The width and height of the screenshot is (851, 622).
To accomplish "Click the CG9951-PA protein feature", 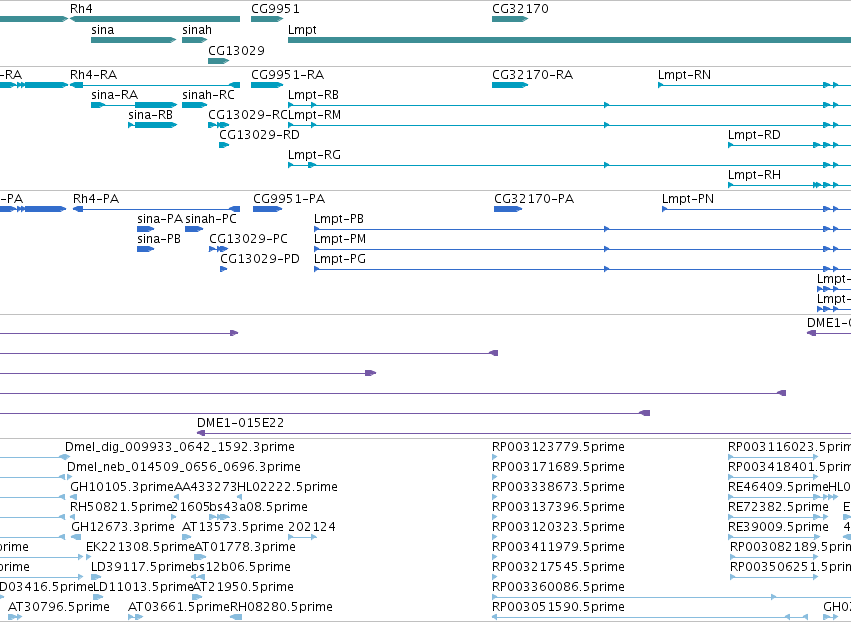I will (x=267, y=209).
